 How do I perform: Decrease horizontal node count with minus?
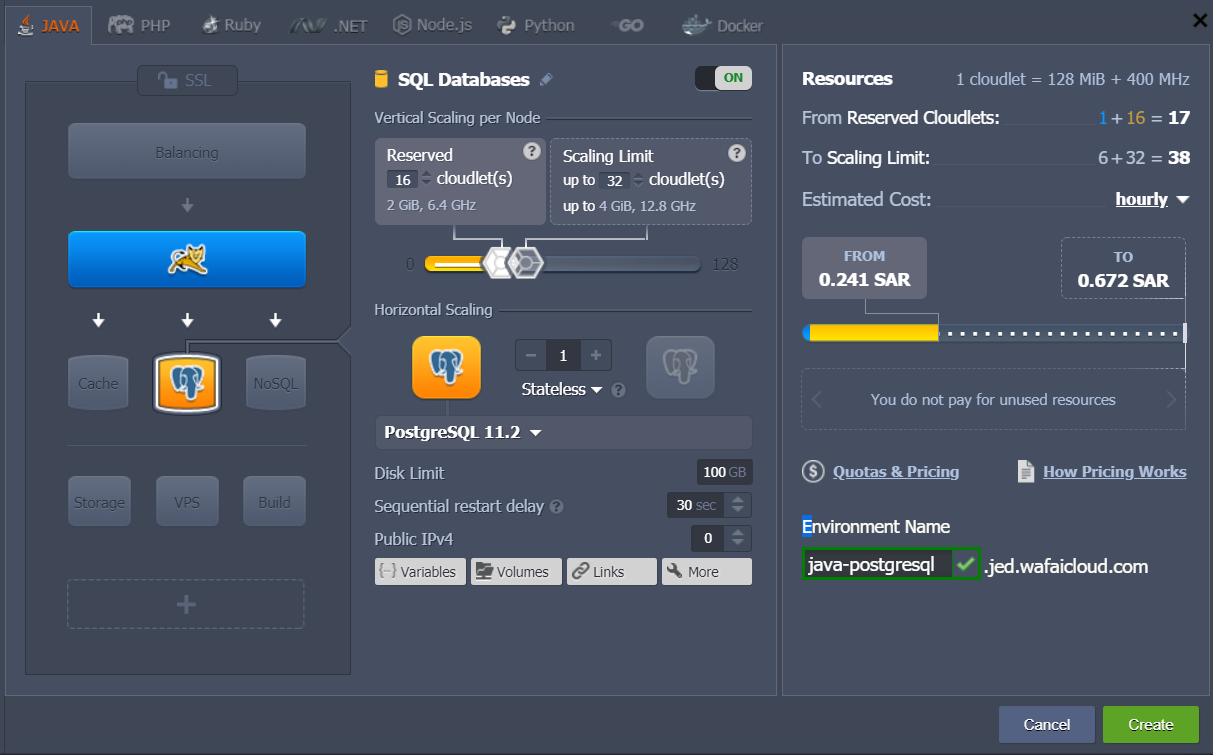pos(530,355)
